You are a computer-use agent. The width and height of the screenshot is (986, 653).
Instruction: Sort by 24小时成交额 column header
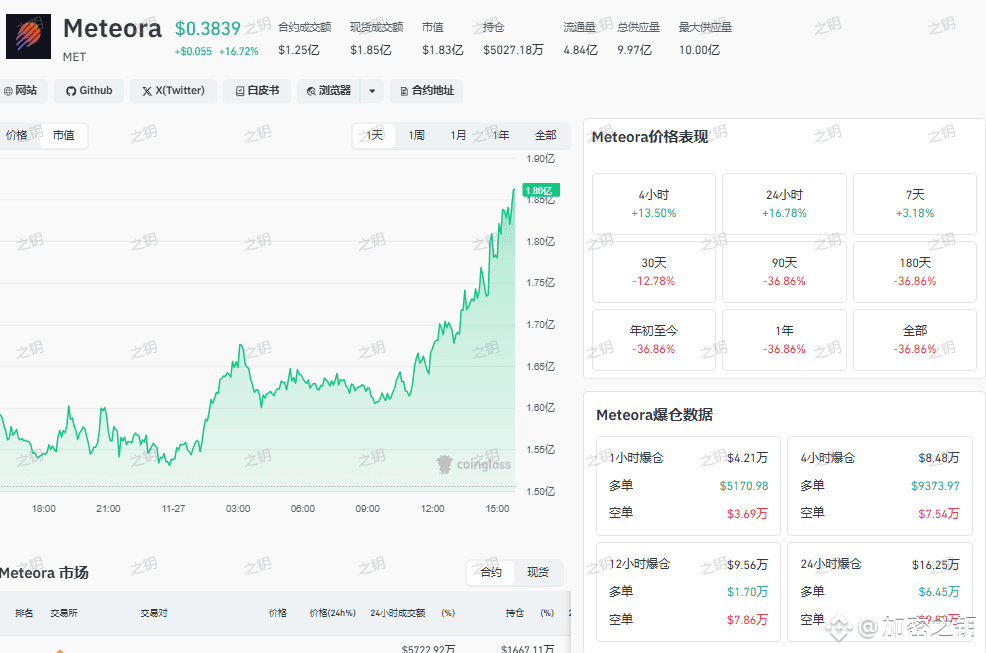(397, 613)
